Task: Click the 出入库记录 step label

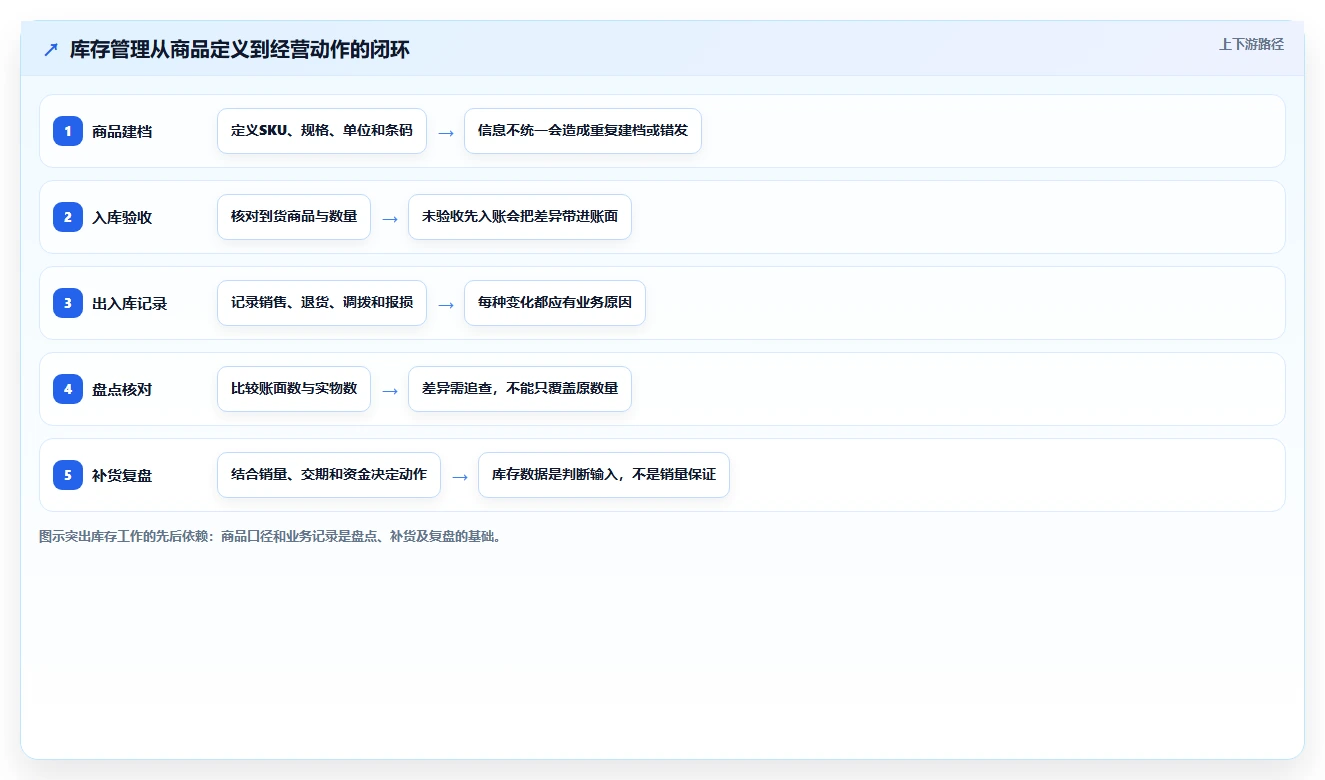Action: 129,303
